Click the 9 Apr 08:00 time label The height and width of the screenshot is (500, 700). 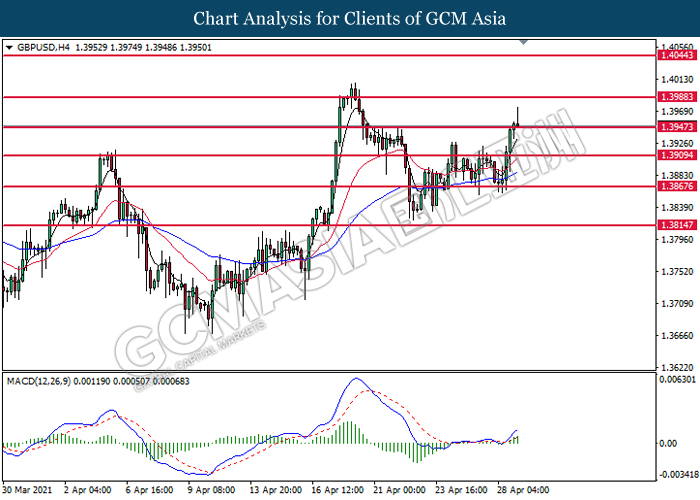click(x=211, y=490)
